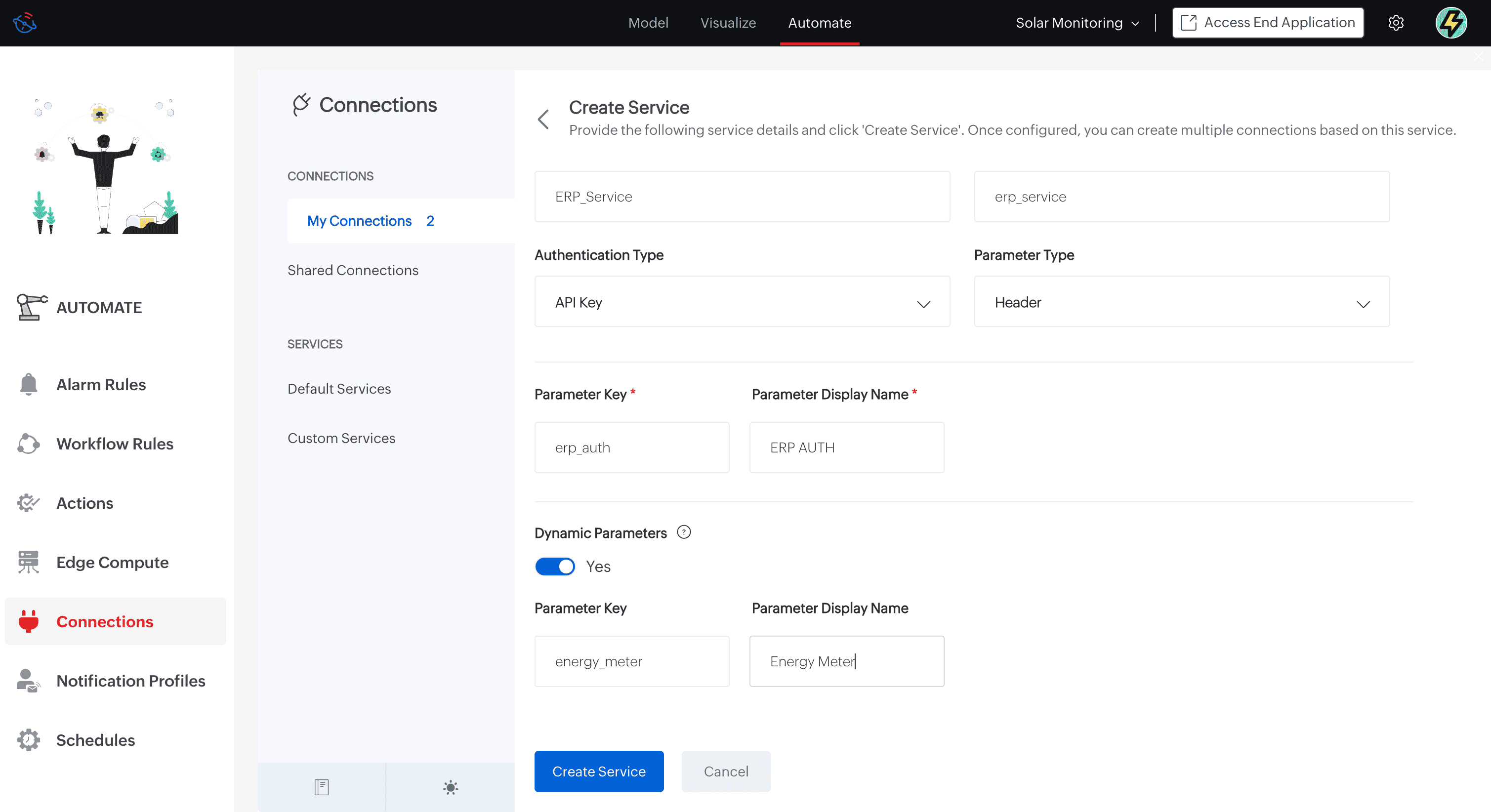Click the back arrow beside Create Service
This screenshot has height=812, width=1491.
coord(543,119)
